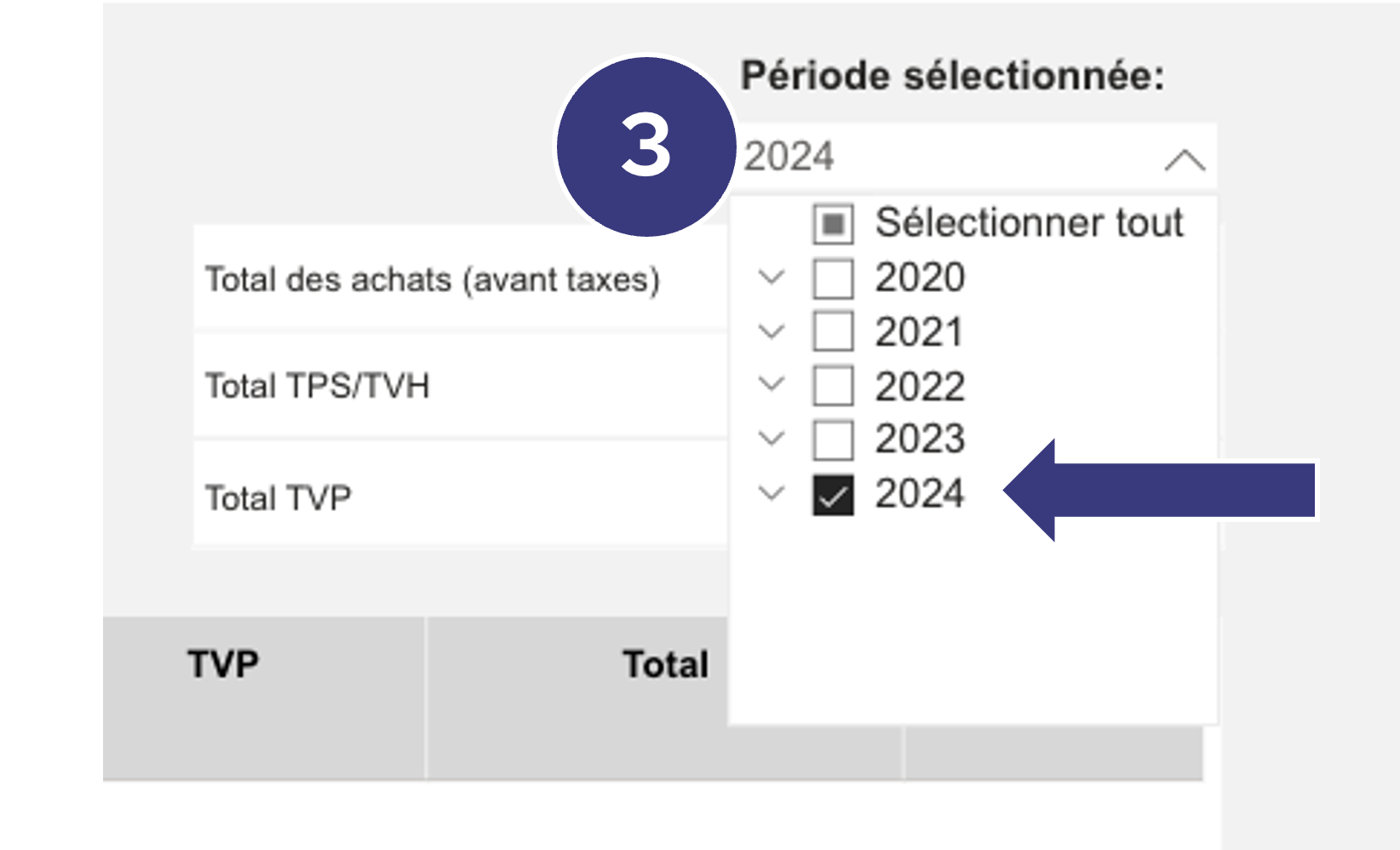Check the 2023 year checkbox
This screenshot has height=850, width=1400.
pyautogui.click(x=833, y=439)
